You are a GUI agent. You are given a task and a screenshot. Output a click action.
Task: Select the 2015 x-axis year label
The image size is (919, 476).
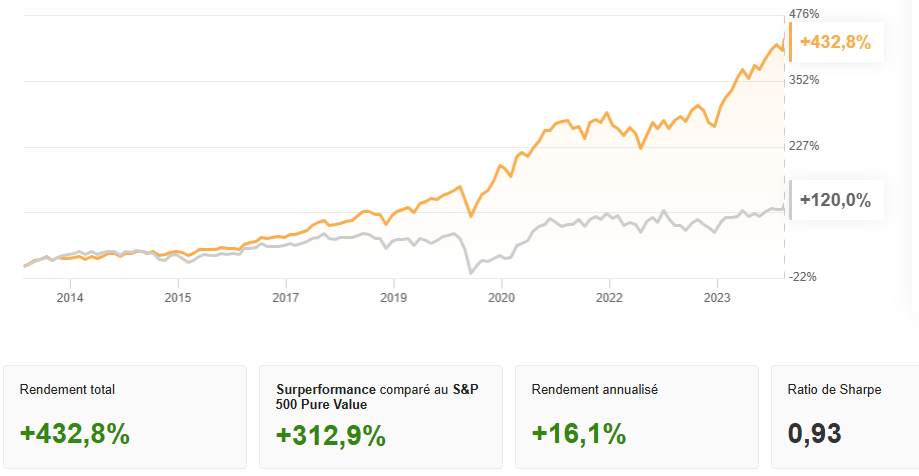pyautogui.click(x=178, y=297)
